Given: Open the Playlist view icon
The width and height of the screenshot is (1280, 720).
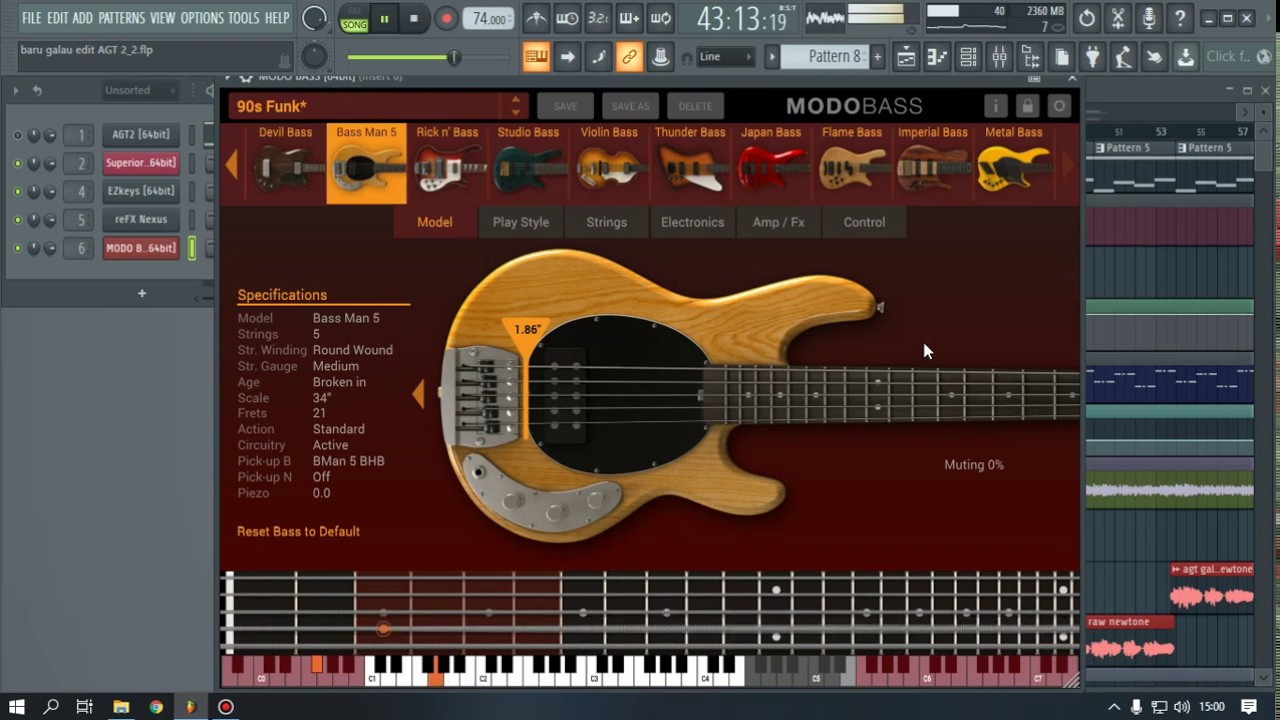Looking at the screenshot, I should 906,57.
